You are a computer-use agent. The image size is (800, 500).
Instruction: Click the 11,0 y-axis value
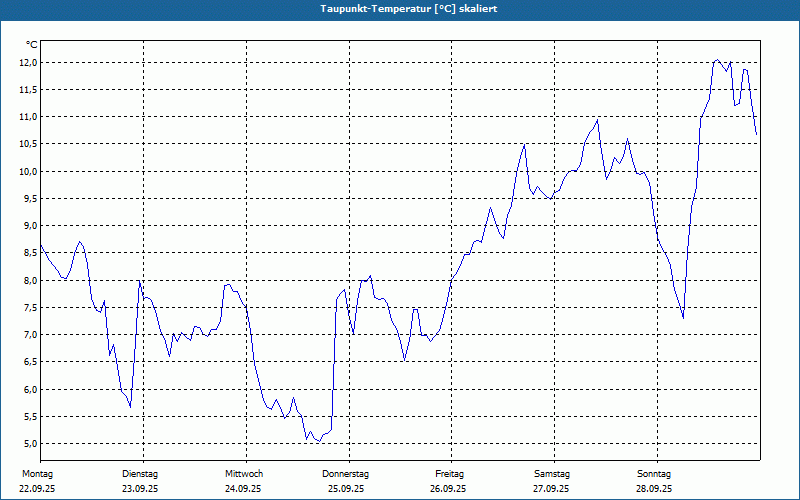tap(28, 117)
